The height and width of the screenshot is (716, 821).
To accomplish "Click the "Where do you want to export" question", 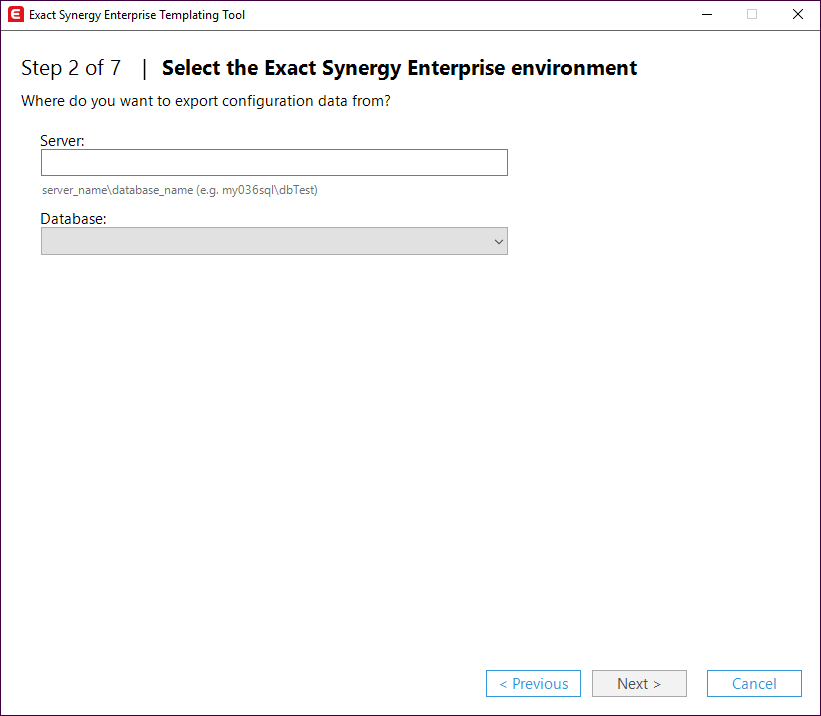I will pos(206,101).
